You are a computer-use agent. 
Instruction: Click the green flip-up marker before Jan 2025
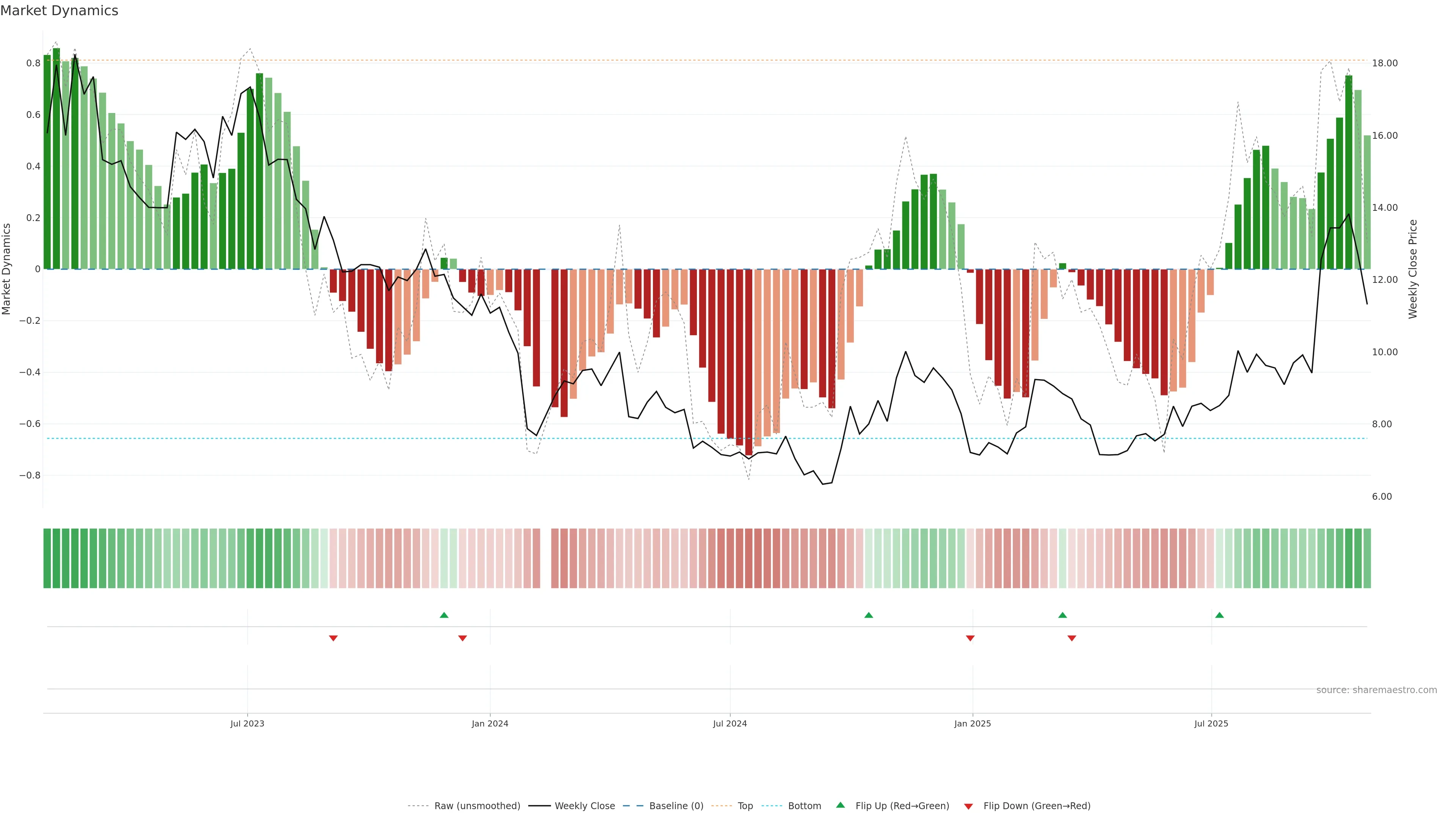tap(869, 615)
